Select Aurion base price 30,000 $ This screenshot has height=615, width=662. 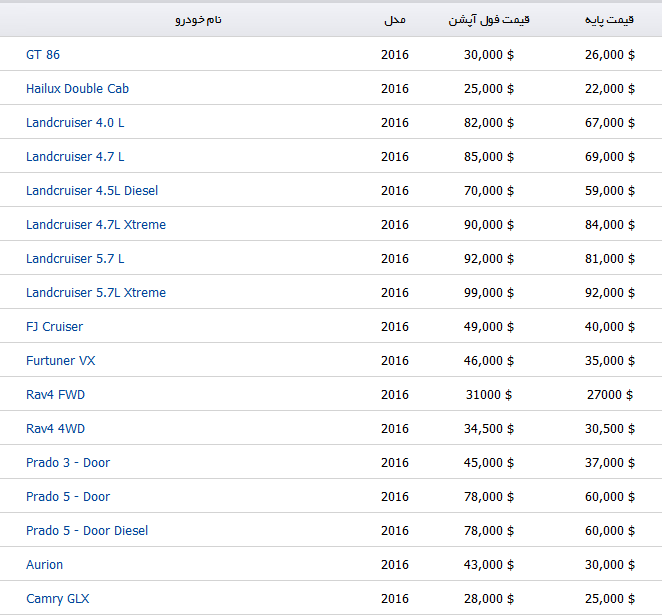click(610, 564)
